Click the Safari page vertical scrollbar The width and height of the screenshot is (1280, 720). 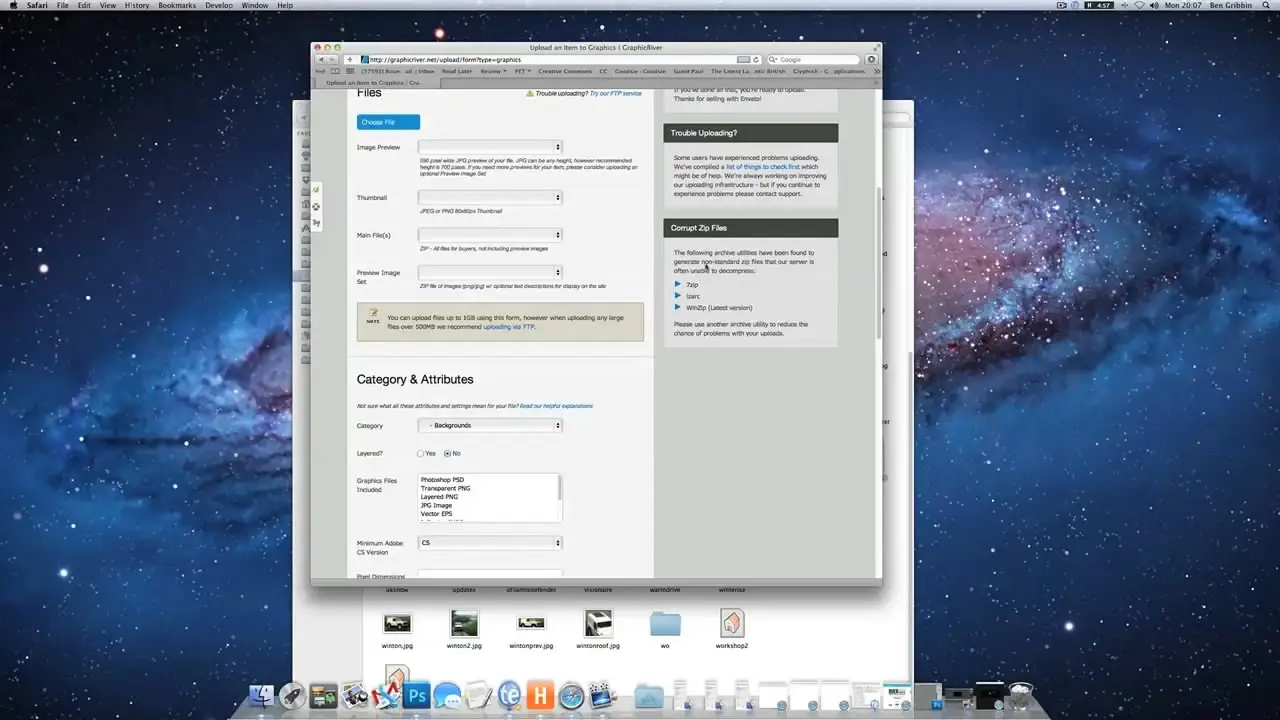(x=878, y=265)
